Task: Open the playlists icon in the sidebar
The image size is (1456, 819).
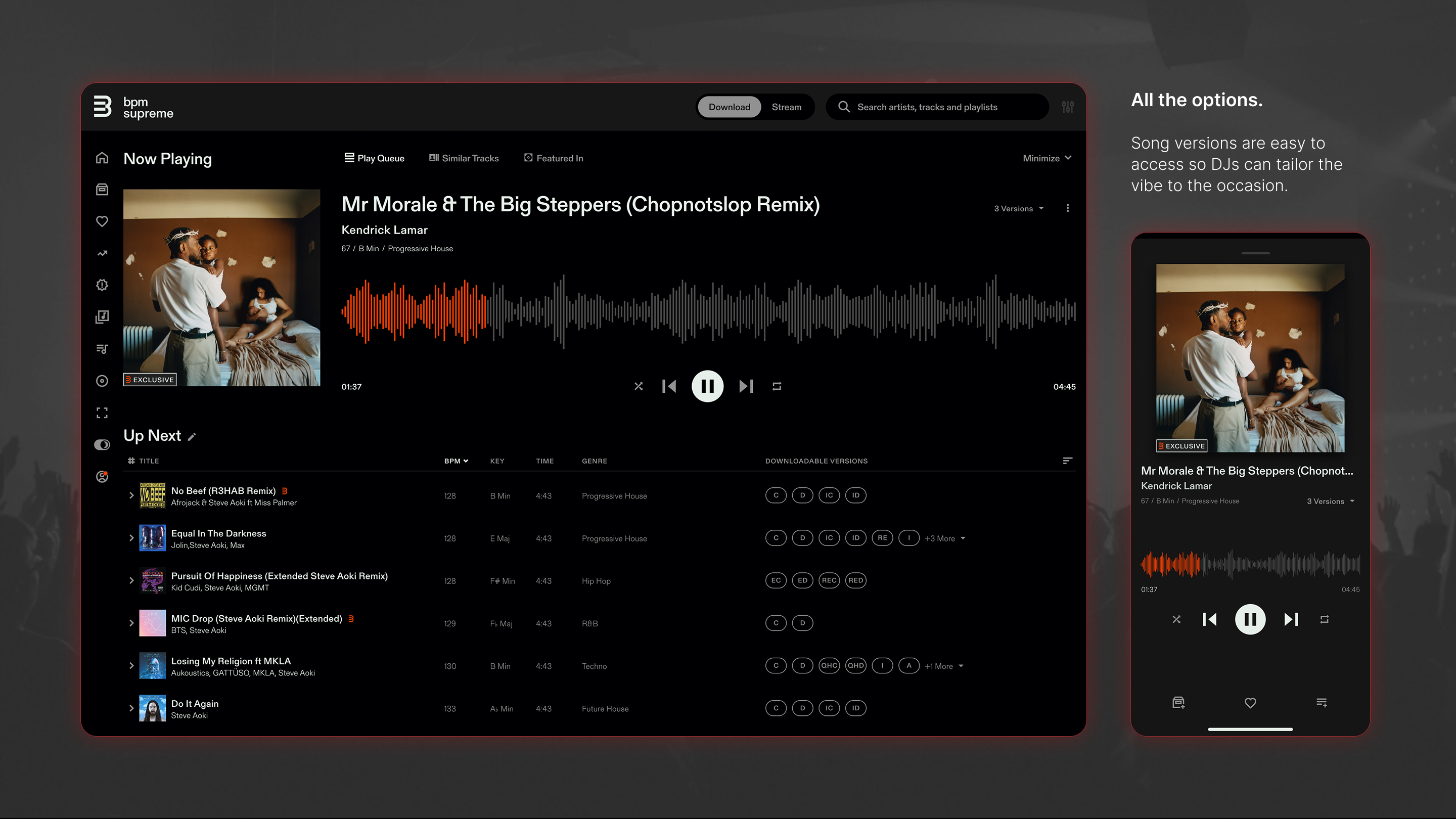Action: click(102, 349)
